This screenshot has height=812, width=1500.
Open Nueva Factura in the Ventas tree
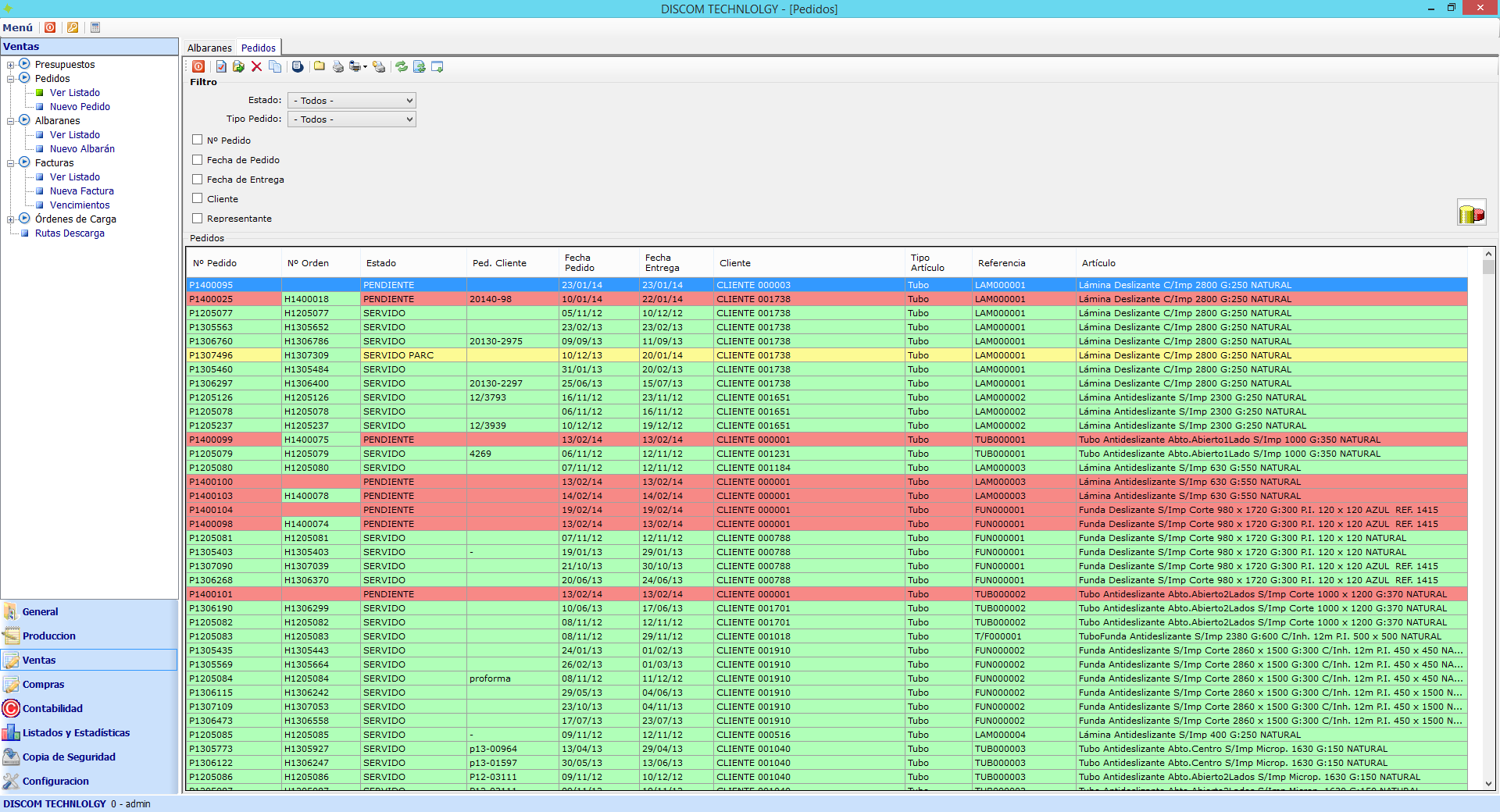pyautogui.click(x=81, y=191)
